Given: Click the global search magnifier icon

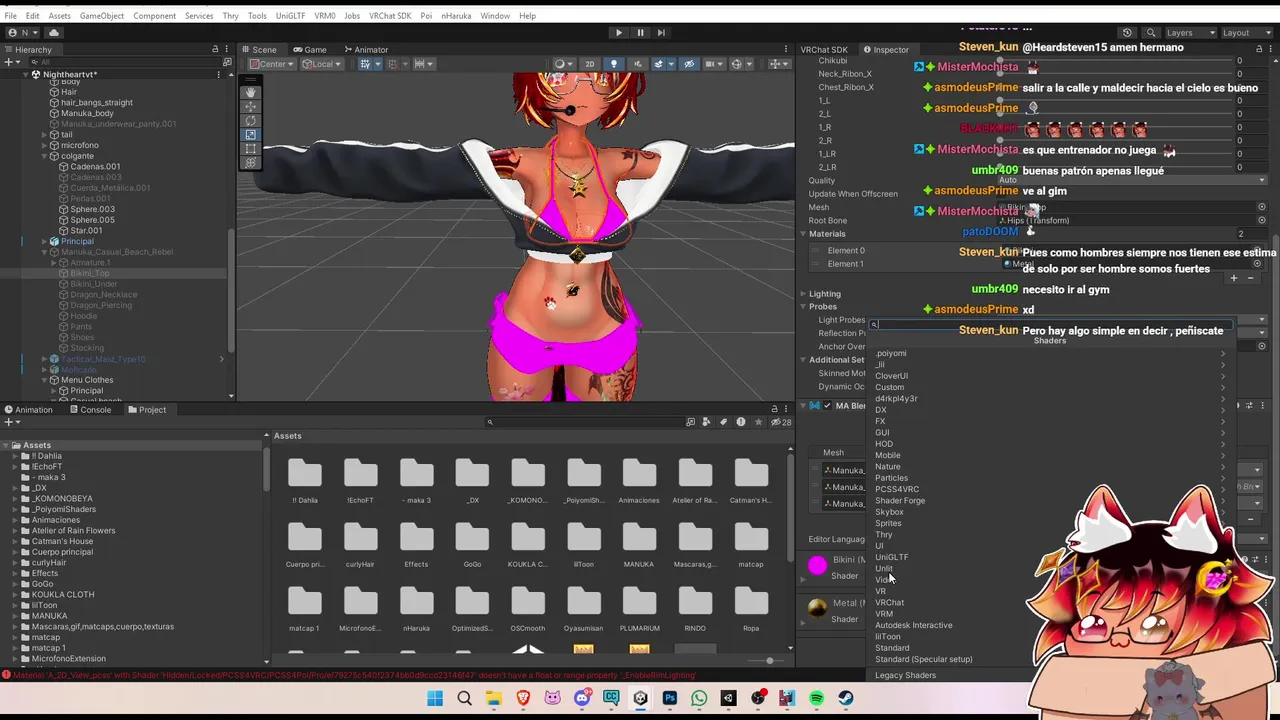Looking at the screenshot, I should 1151,32.
